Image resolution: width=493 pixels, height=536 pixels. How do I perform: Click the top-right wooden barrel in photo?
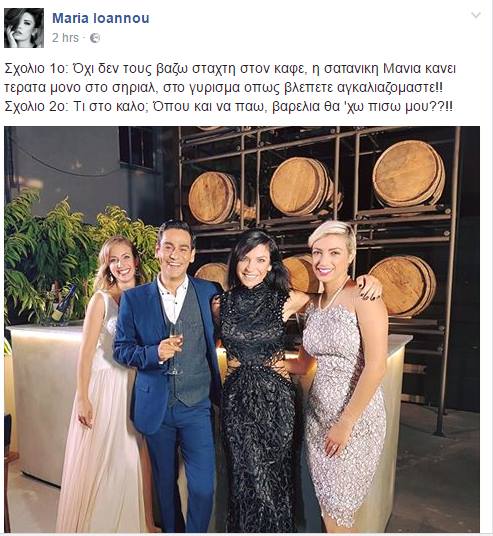[x=409, y=174]
